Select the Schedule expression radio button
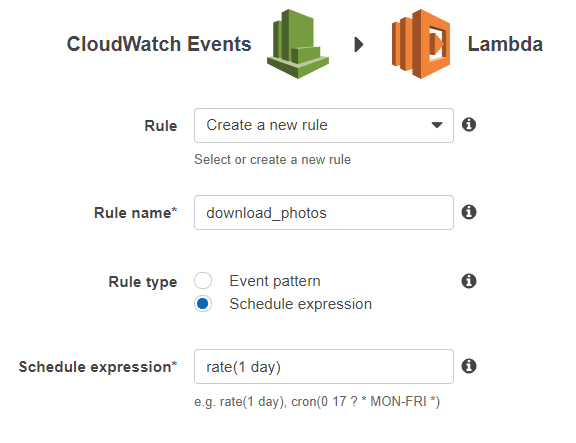 (x=203, y=303)
